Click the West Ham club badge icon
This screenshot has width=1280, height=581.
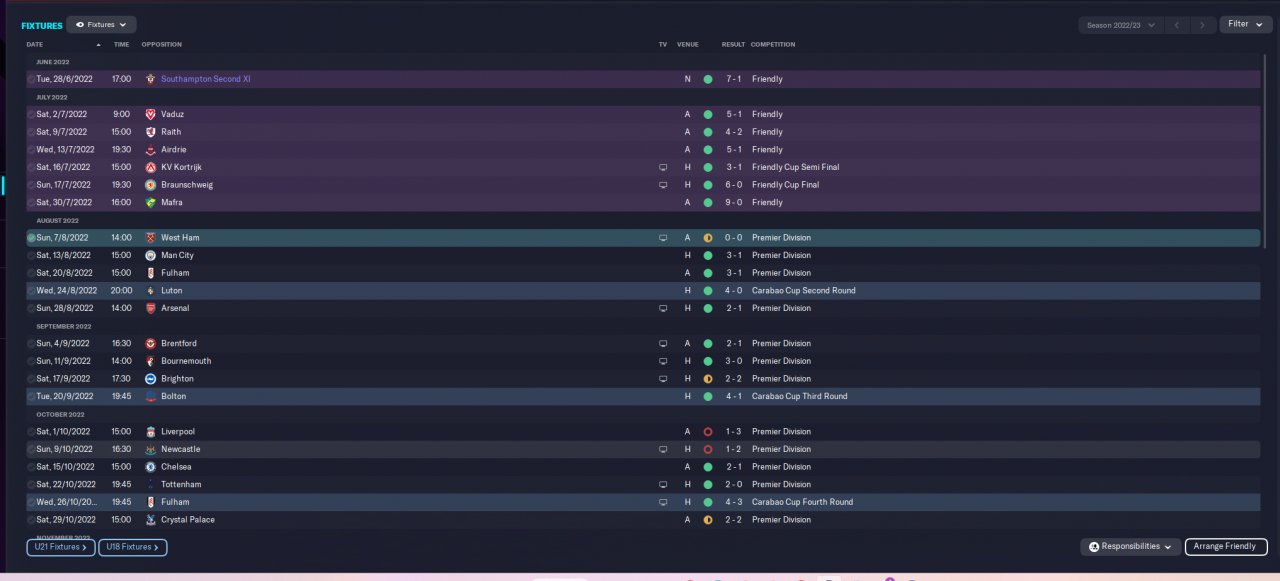pos(150,238)
